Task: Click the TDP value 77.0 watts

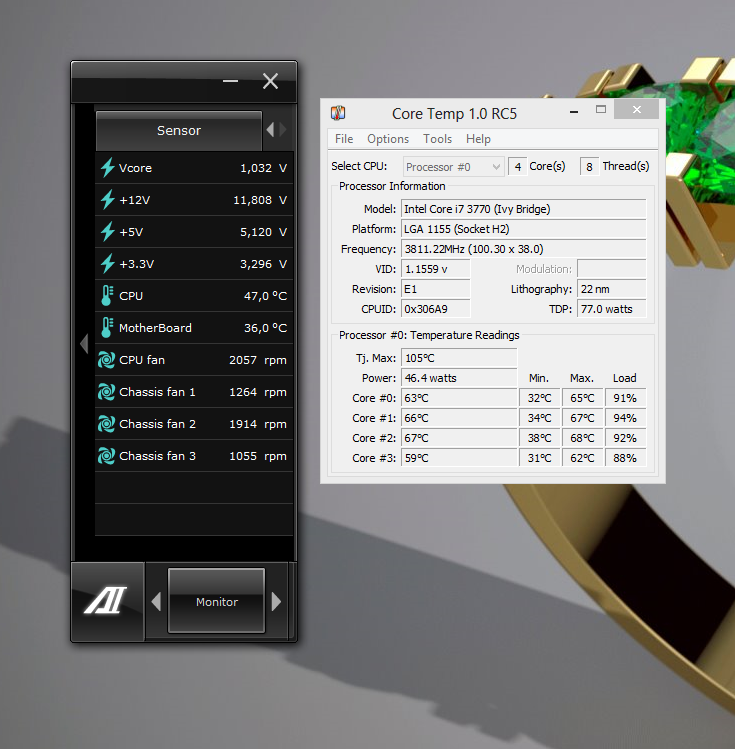Action: click(612, 310)
